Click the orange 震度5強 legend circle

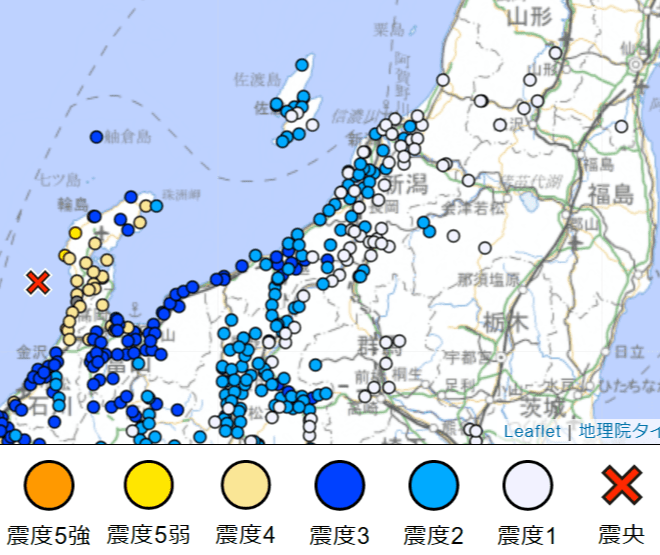[49, 486]
